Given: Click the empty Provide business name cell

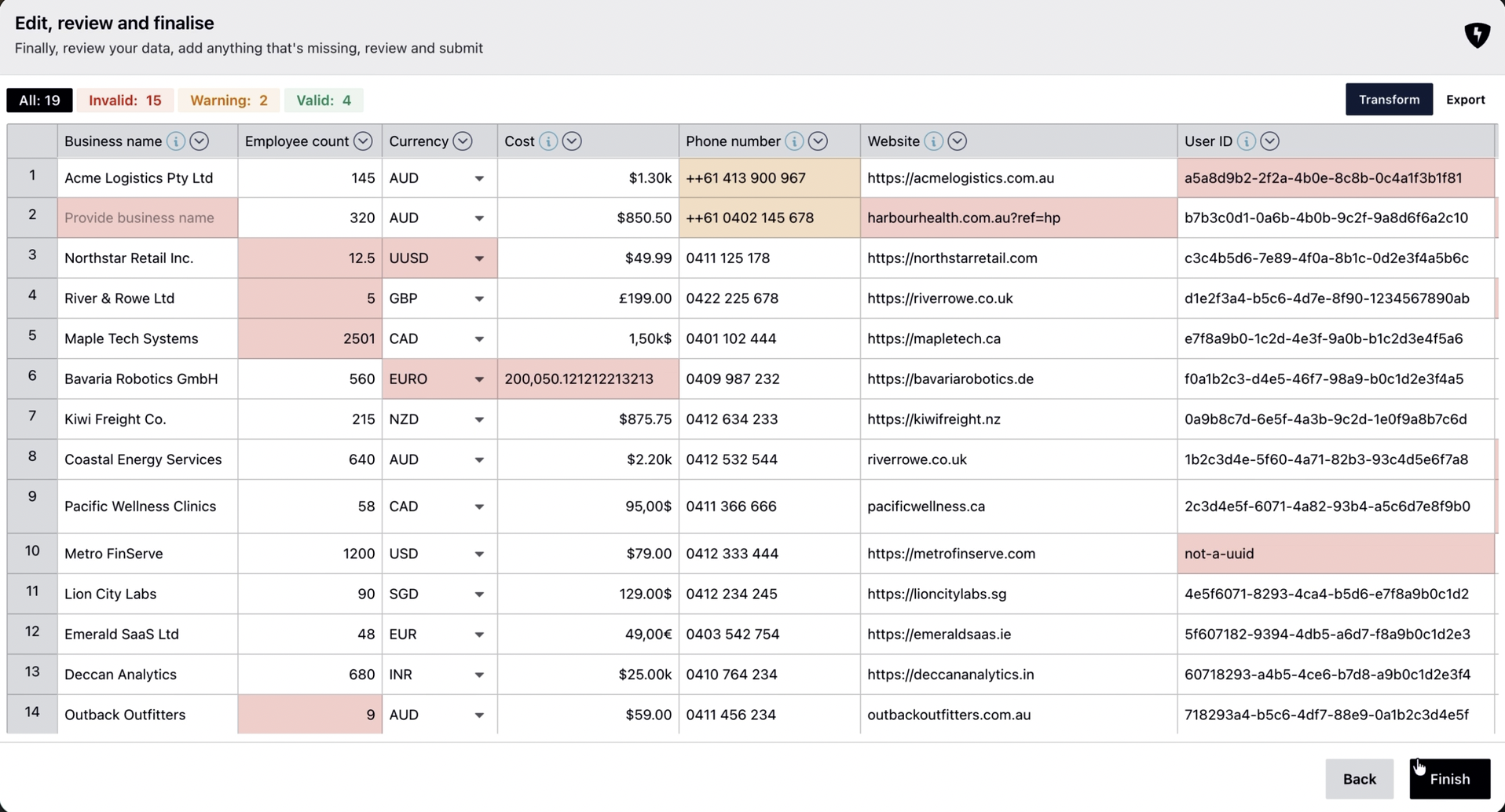Looking at the screenshot, I should [x=147, y=218].
